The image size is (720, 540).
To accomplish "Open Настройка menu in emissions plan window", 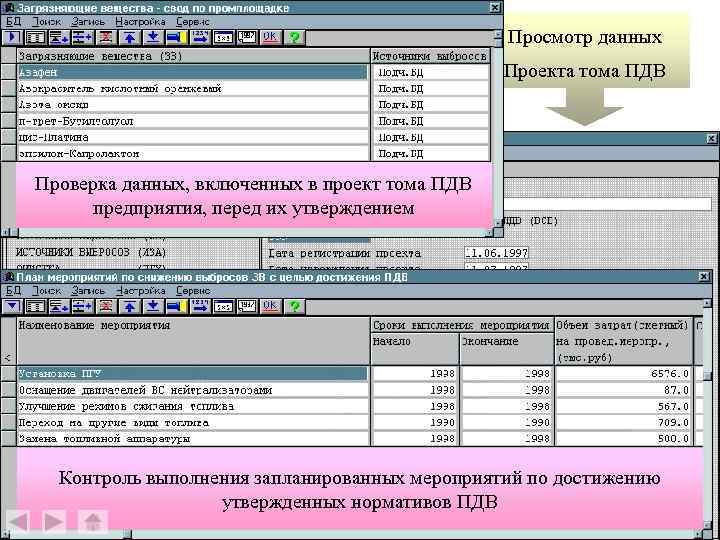I will point(141,291).
